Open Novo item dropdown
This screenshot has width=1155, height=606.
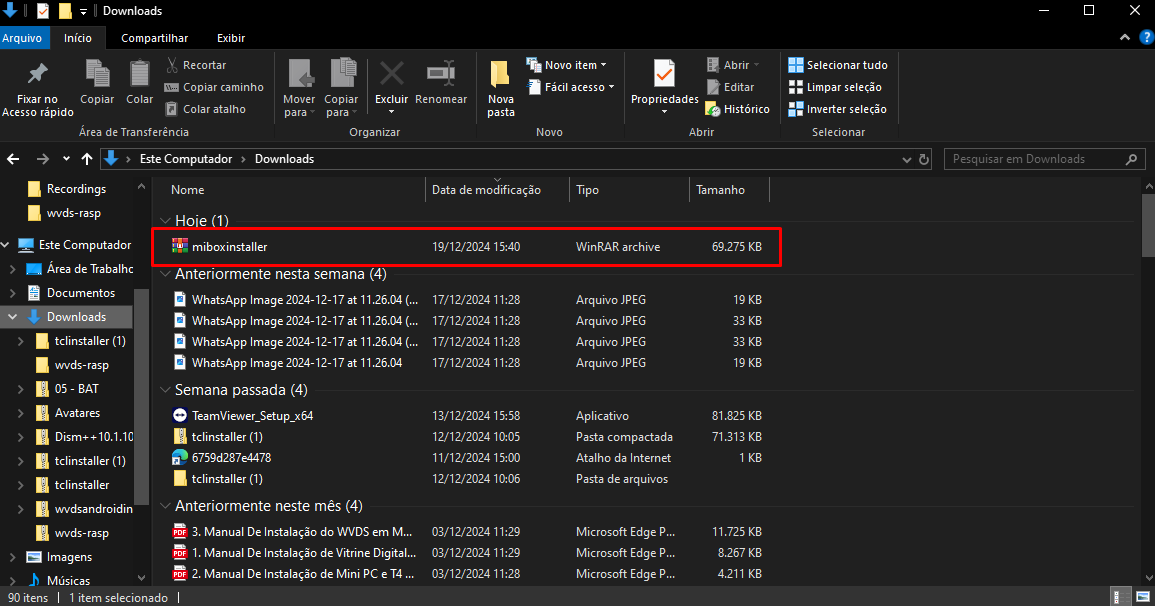[566, 65]
